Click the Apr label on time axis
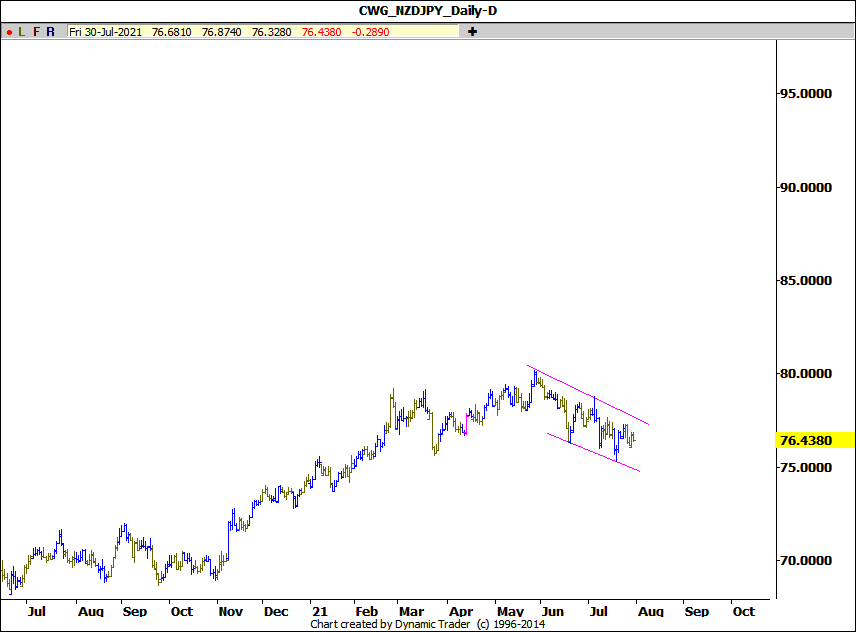 pyautogui.click(x=461, y=611)
